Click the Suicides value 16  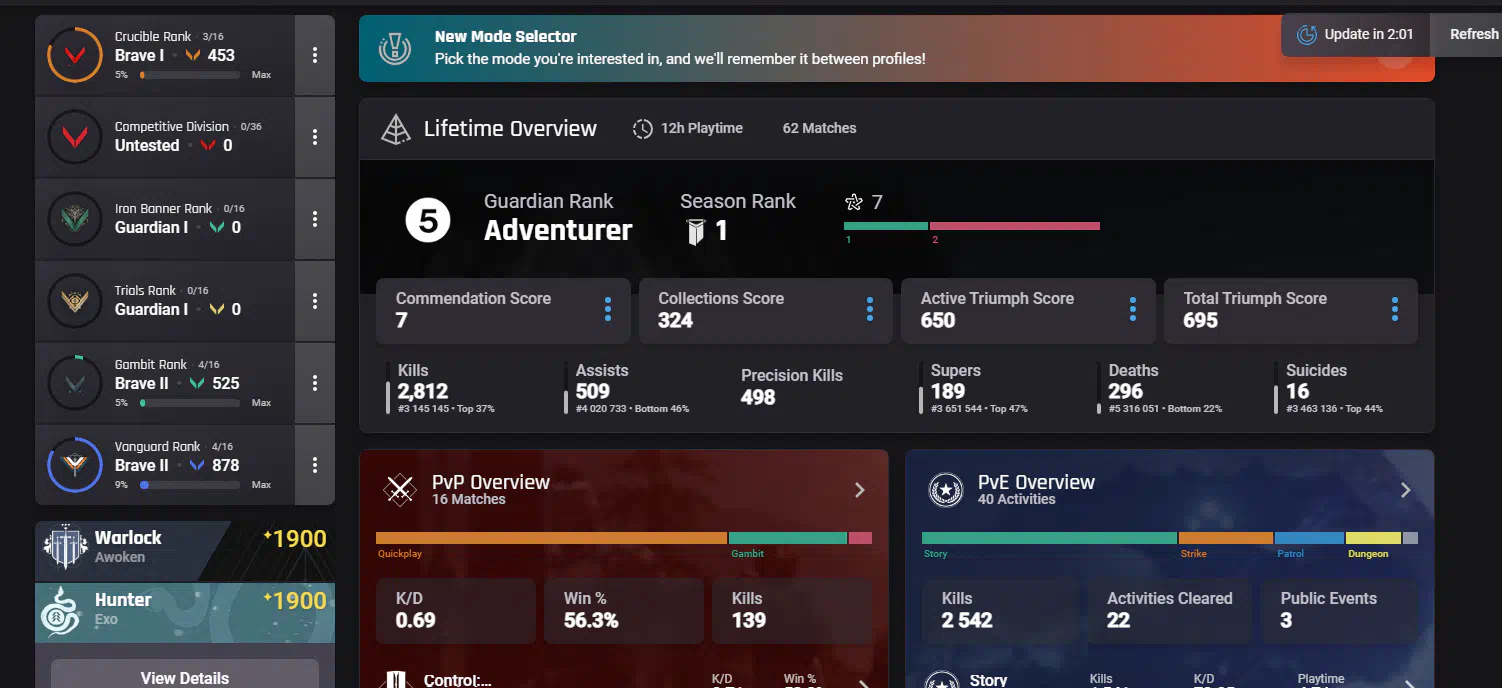[x=1298, y=391]
